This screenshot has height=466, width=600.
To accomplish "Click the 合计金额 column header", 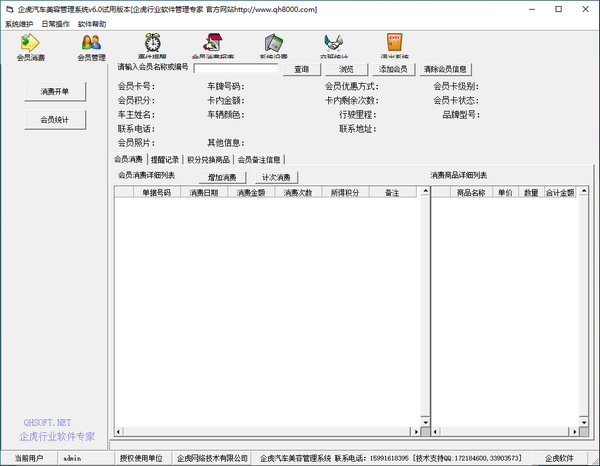I will (560, 192).
